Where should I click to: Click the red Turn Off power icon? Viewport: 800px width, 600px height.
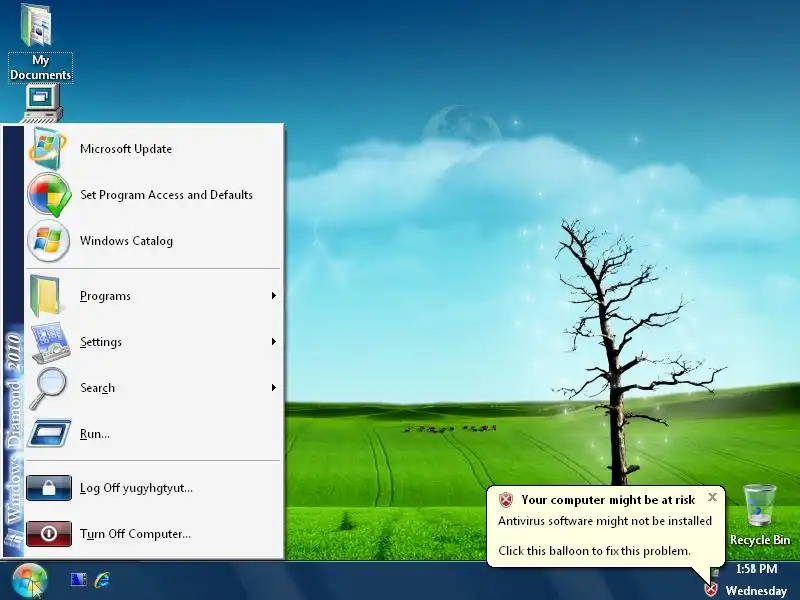[49, 533]
